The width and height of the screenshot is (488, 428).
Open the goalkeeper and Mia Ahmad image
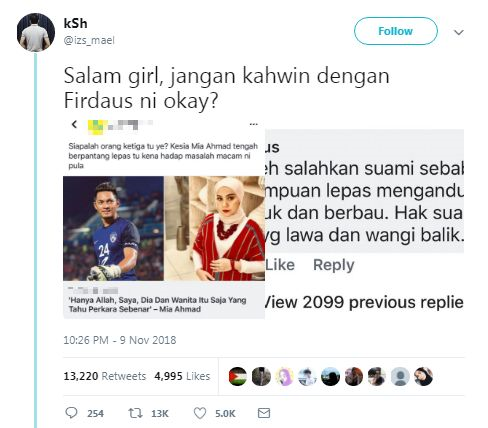coord(164,228)
